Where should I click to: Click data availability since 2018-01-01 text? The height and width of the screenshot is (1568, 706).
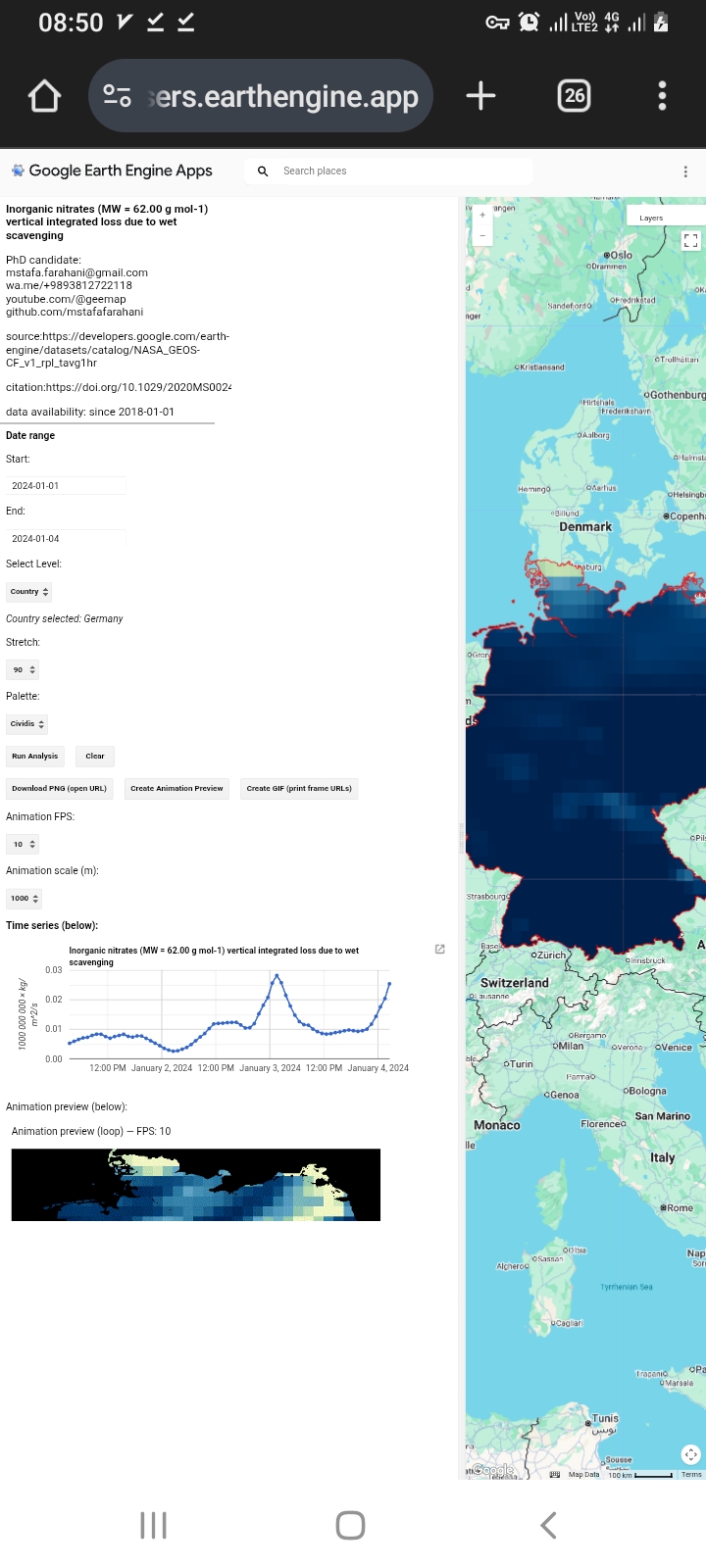[x=90, y=412]
